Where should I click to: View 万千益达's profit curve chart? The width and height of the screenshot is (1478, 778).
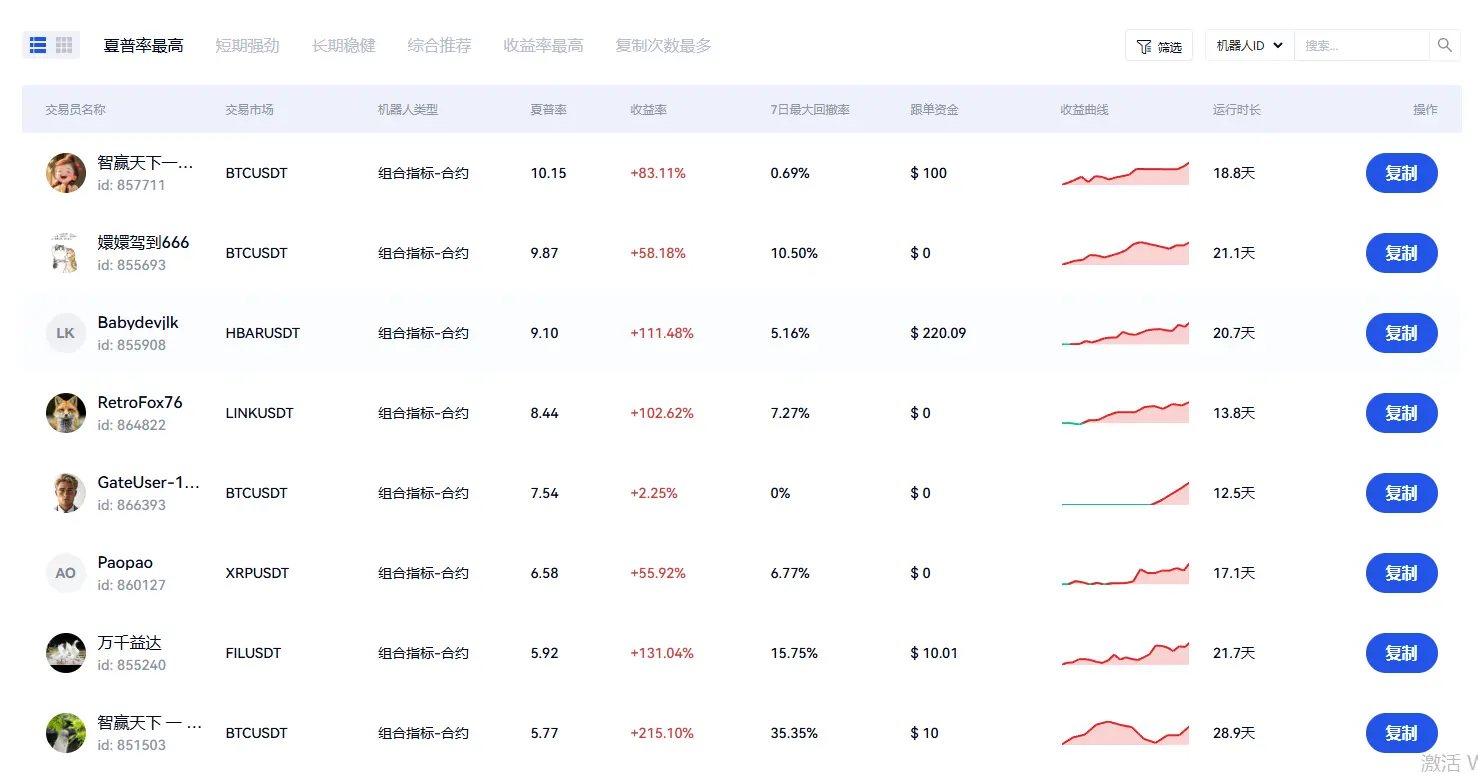[1125, 653]
